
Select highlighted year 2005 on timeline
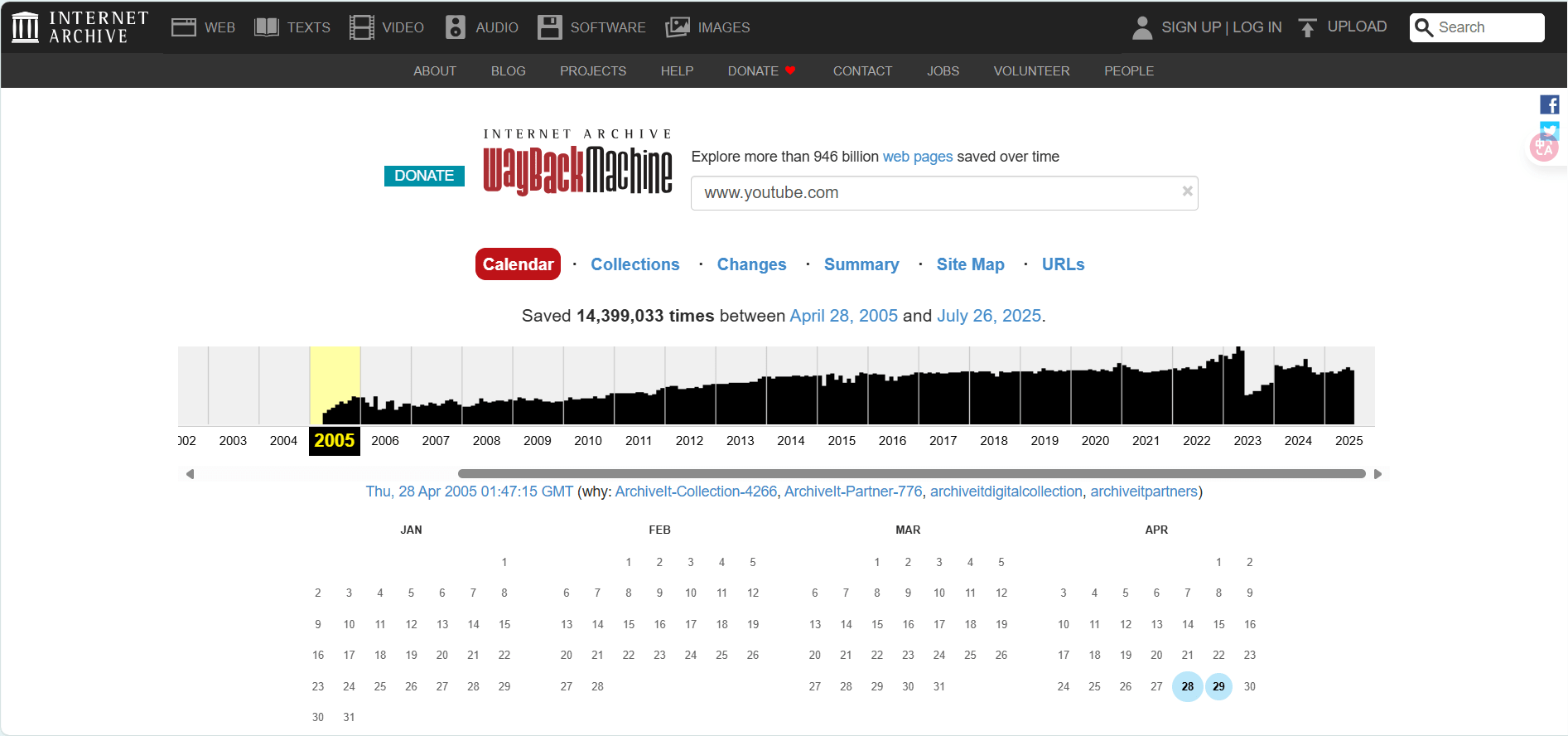click(x=335, y=441)
